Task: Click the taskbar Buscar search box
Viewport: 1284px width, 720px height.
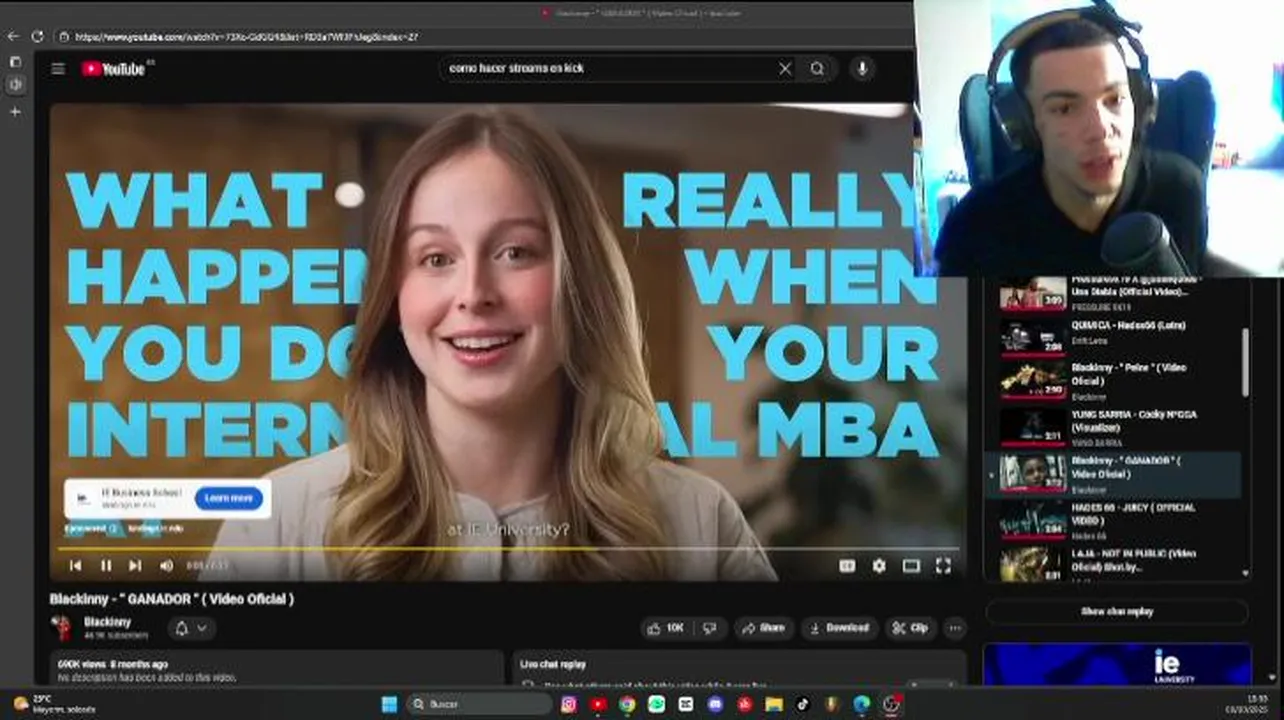Action: pos(480,705)
